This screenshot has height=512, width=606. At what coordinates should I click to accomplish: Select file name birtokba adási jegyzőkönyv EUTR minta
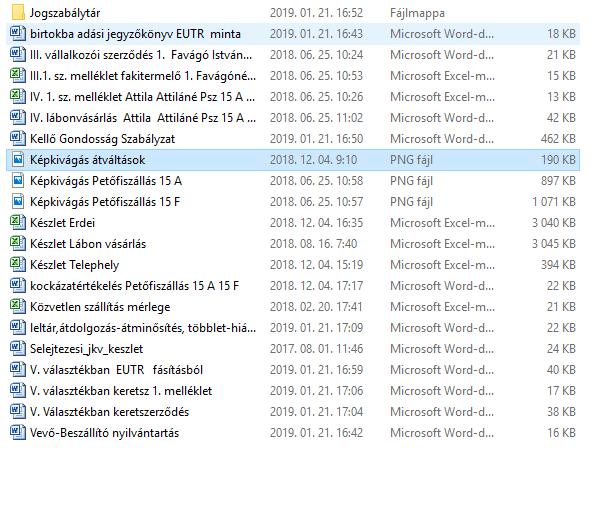135,34
